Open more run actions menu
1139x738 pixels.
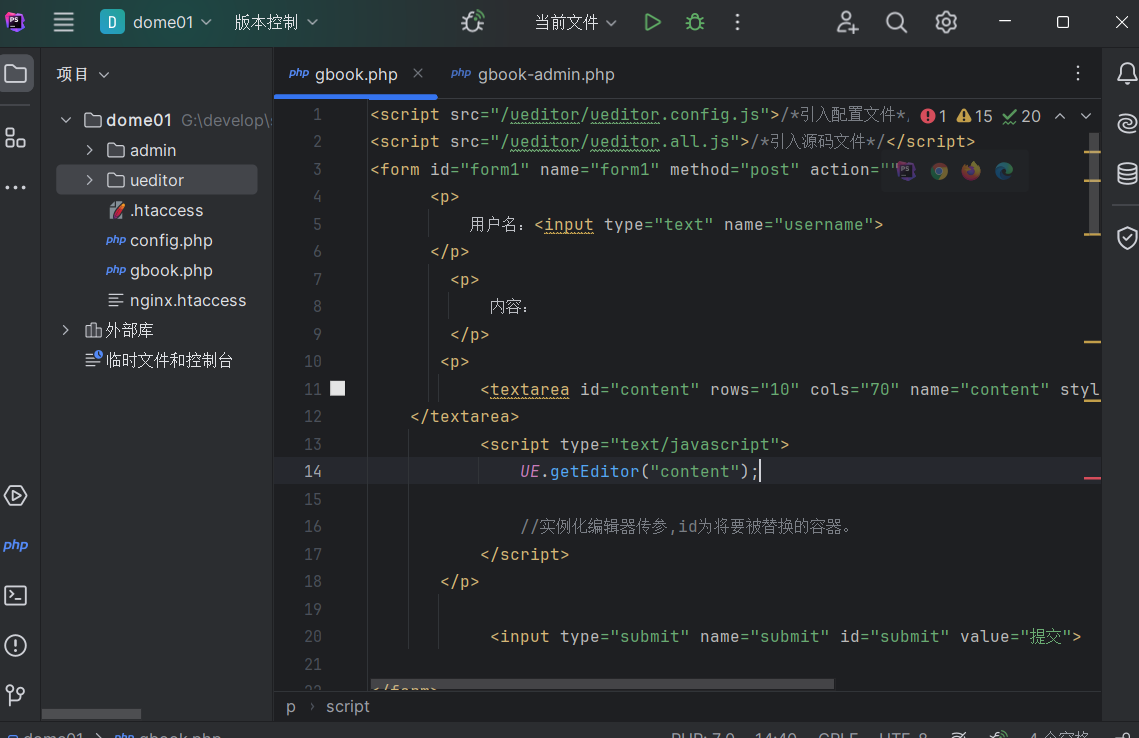point(737,22)
